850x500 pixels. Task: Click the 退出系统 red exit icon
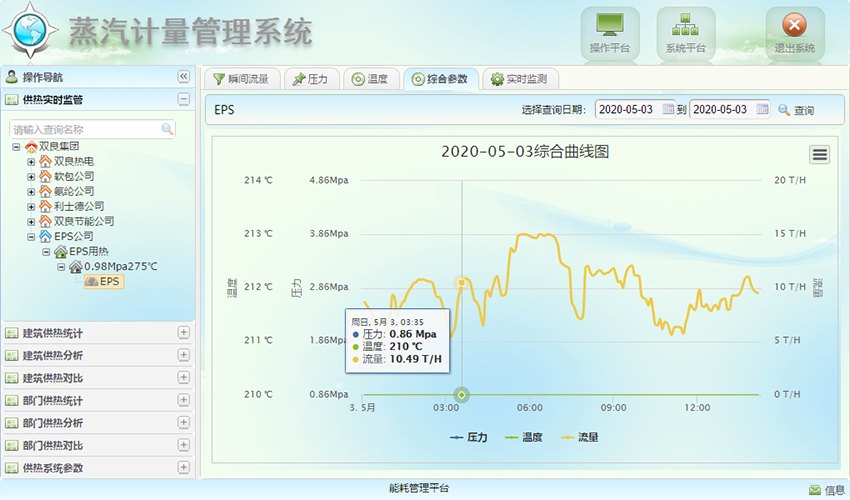pyautogui.click(x=794, y=25)
